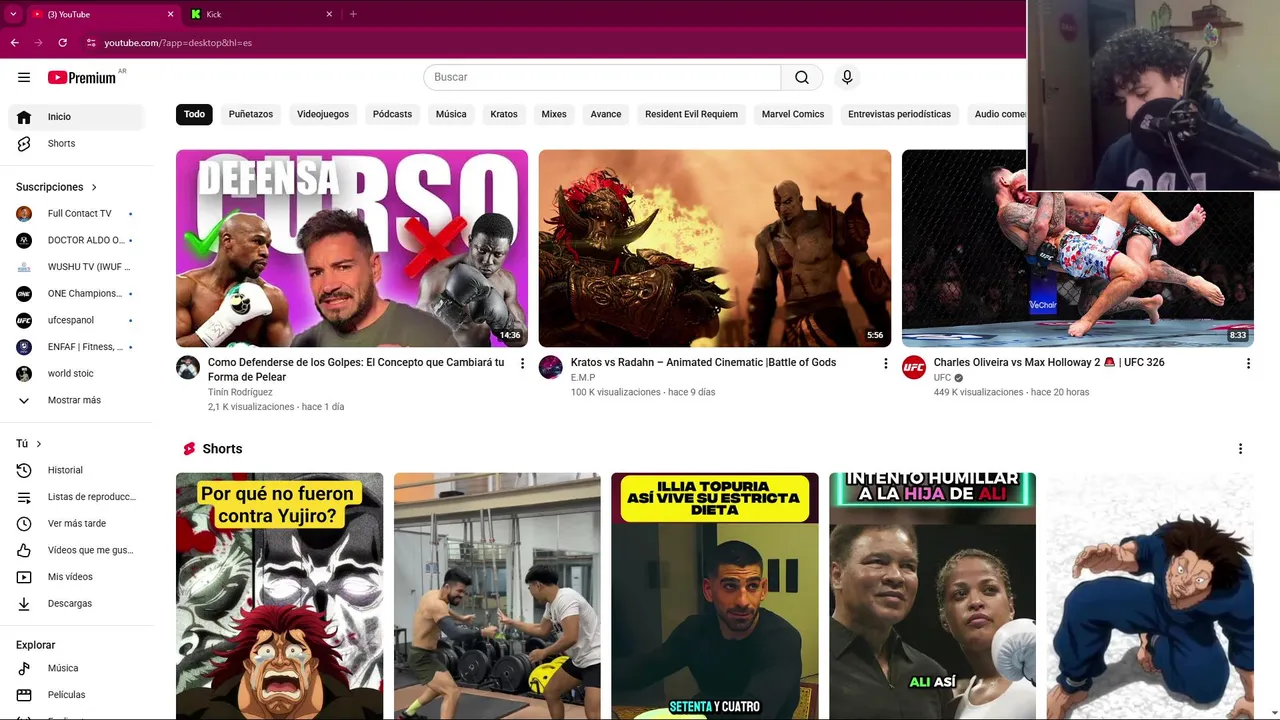
Task: Click the Buscar search field
Action: (602, 77)
